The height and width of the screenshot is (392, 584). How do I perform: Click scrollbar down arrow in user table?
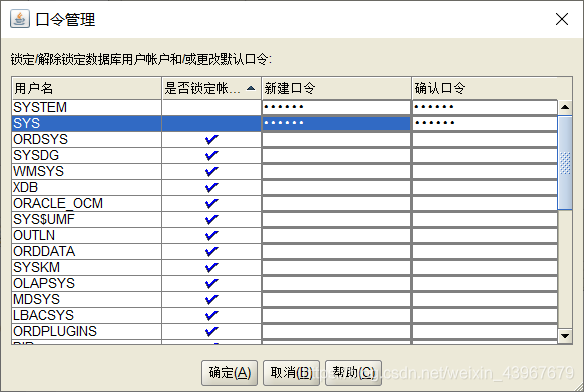pyautogui.click(x=565, y=336)
